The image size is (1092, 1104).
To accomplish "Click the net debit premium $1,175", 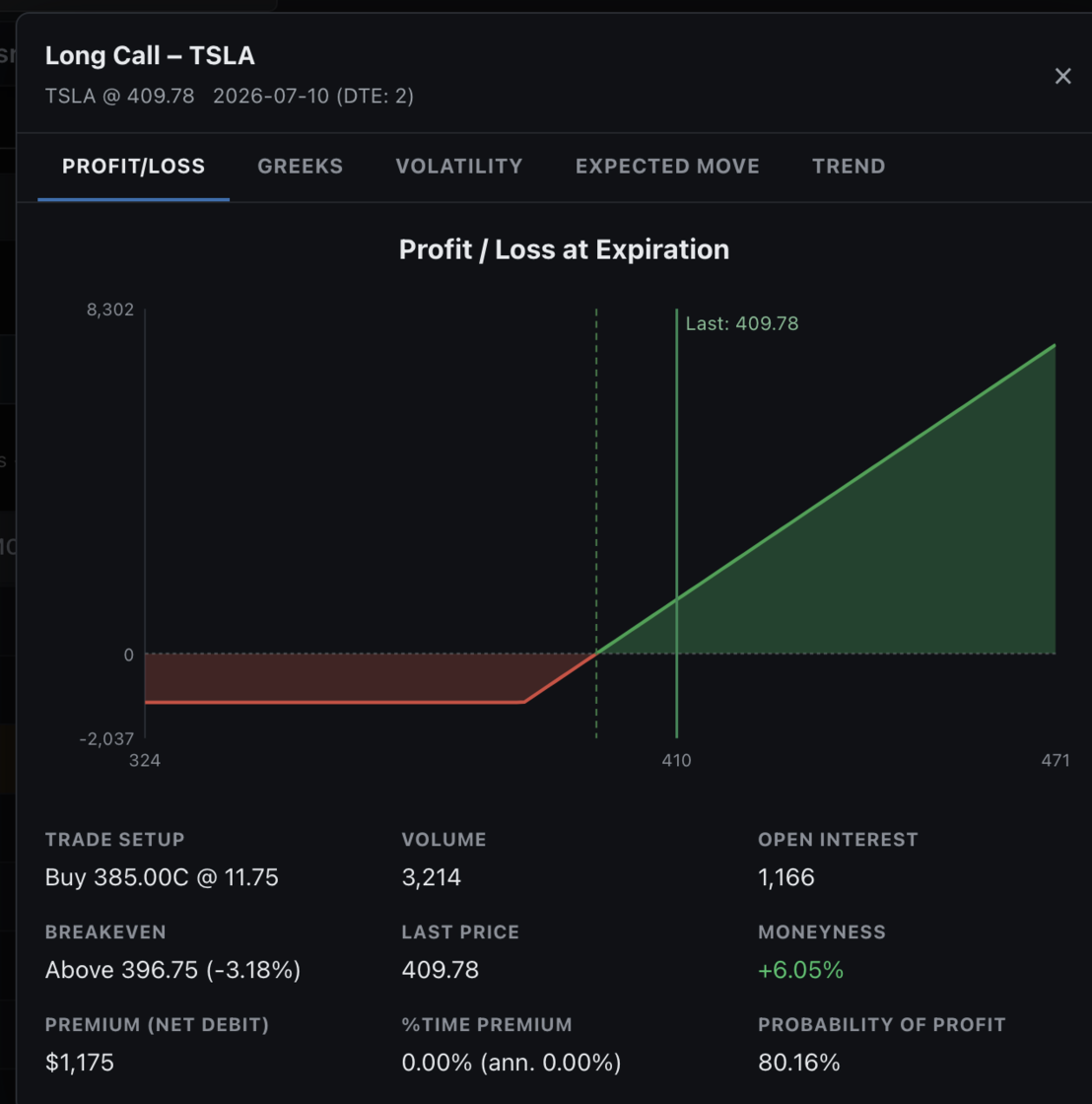I will (x=80, y=1063).
